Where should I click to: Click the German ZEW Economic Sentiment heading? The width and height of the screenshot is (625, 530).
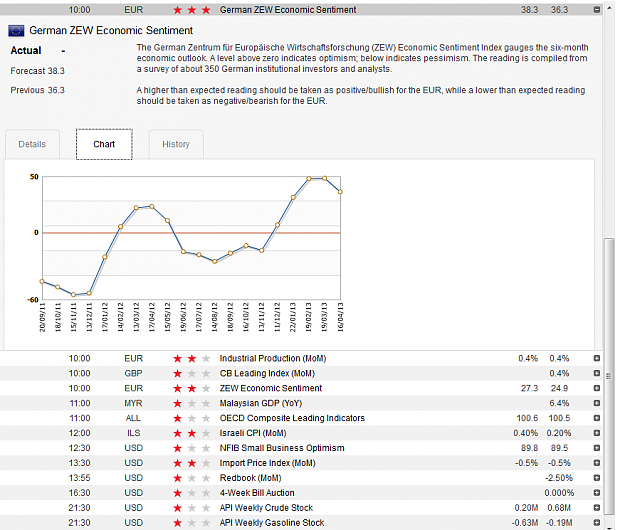click(x=111, y=31)
